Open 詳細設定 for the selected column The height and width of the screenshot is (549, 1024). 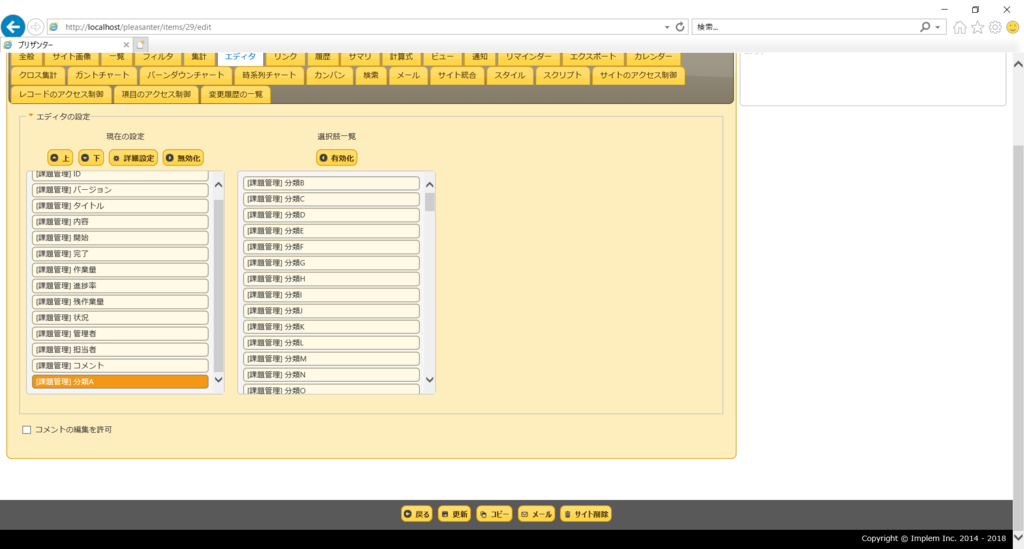point(133,158)
